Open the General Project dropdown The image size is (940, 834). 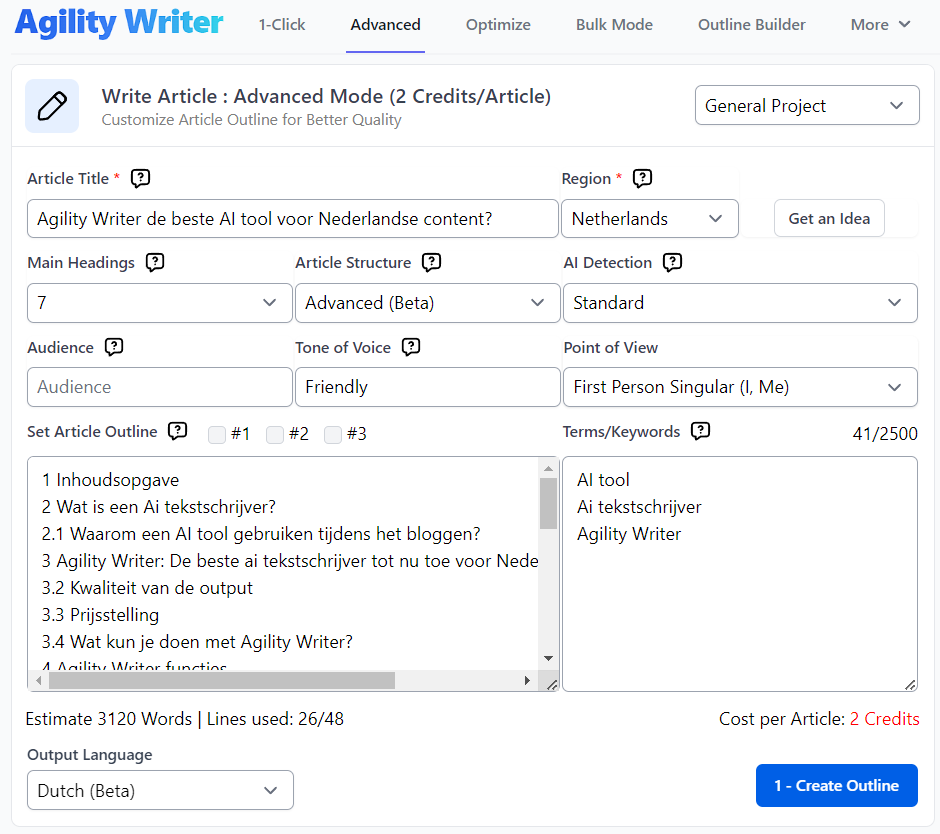807,106
